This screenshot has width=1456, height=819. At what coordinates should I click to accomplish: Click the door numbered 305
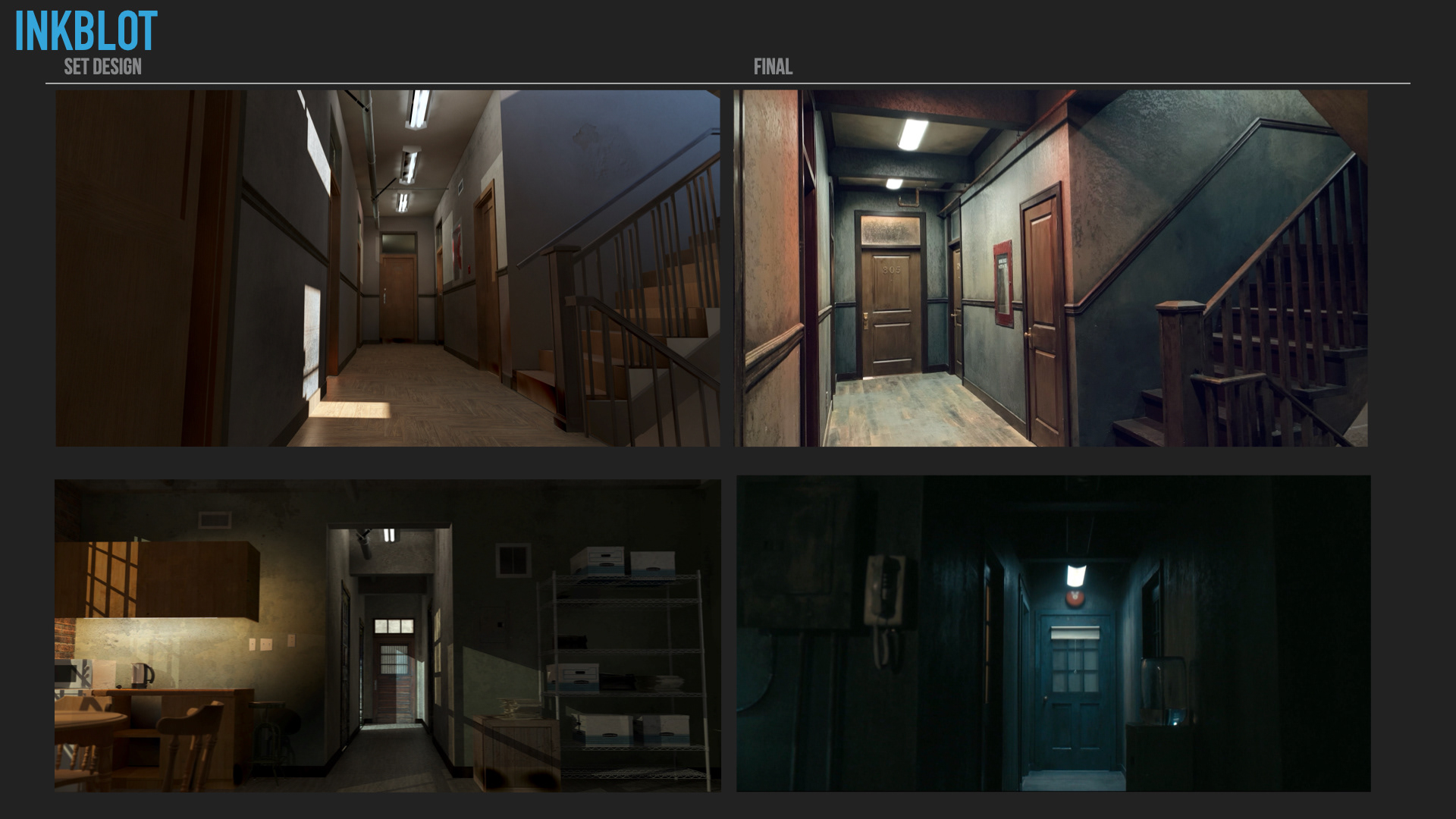click(x=892, y=311)
